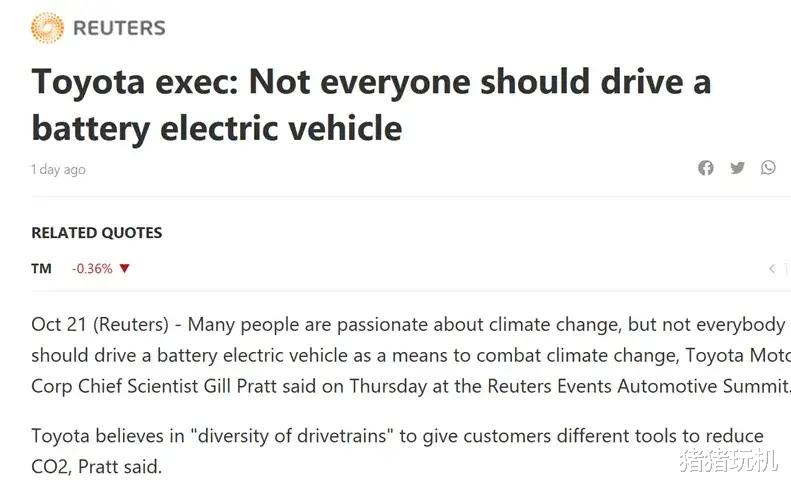
Task: Open the TM ticker symbol quote
Action: [x=41, y=269]
